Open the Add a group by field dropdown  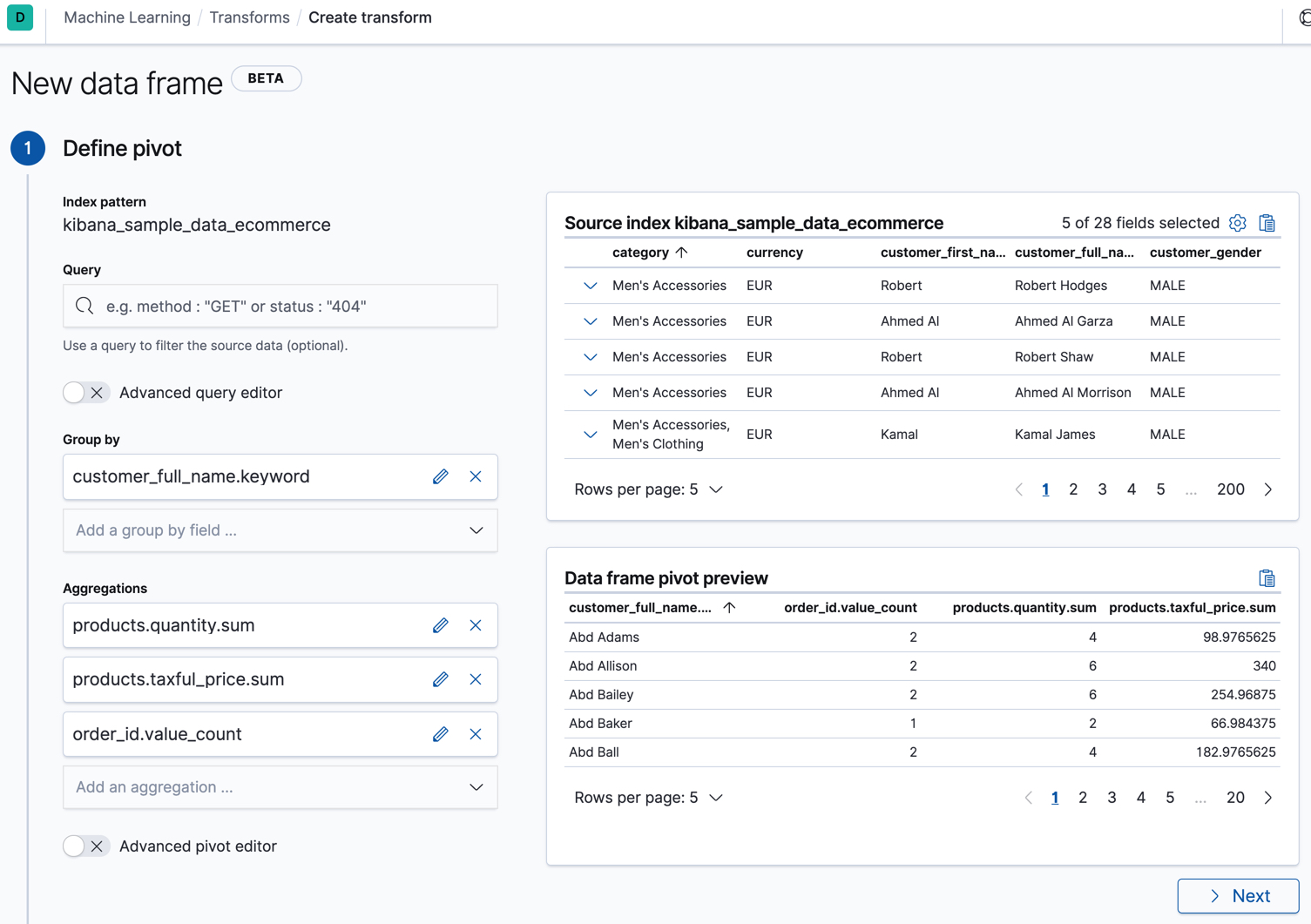(x=280, y=530)
